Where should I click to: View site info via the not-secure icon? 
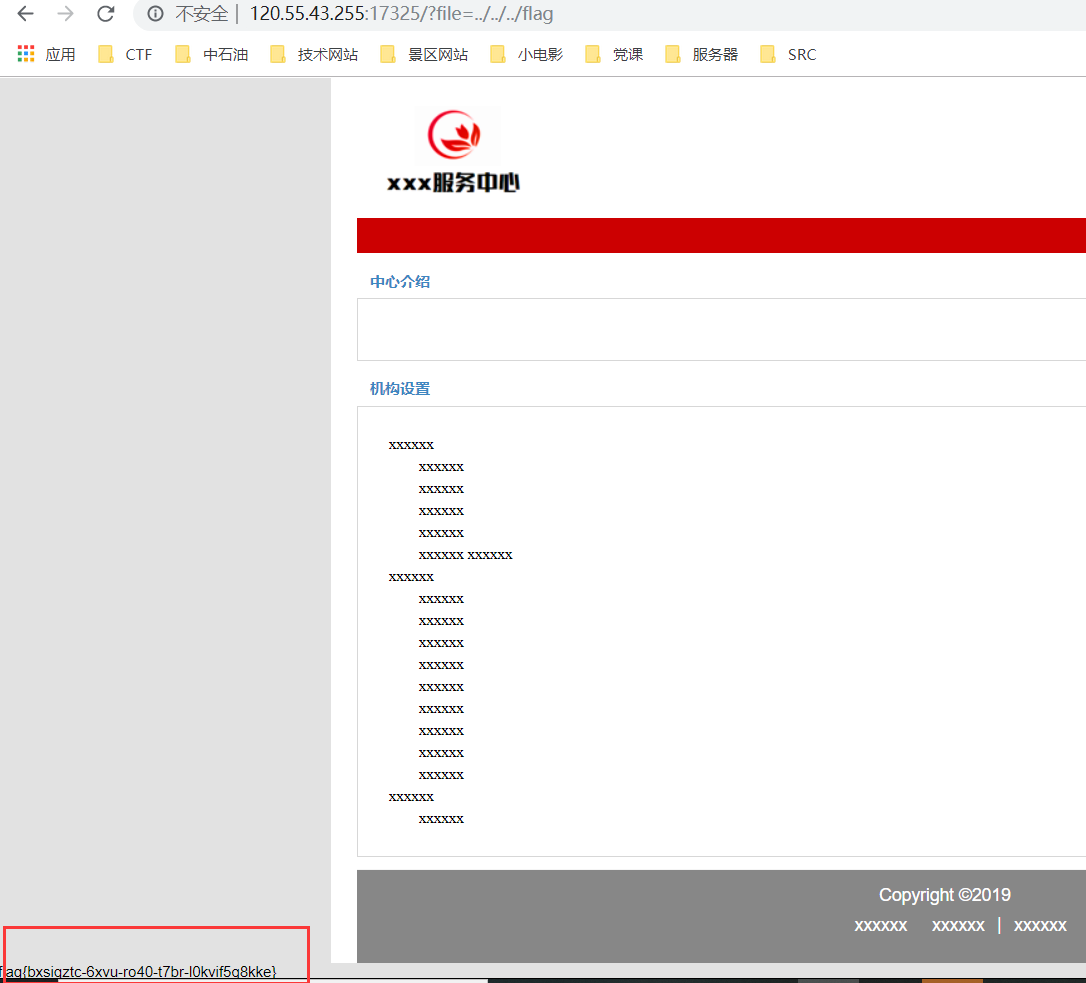tap(155, 14)
